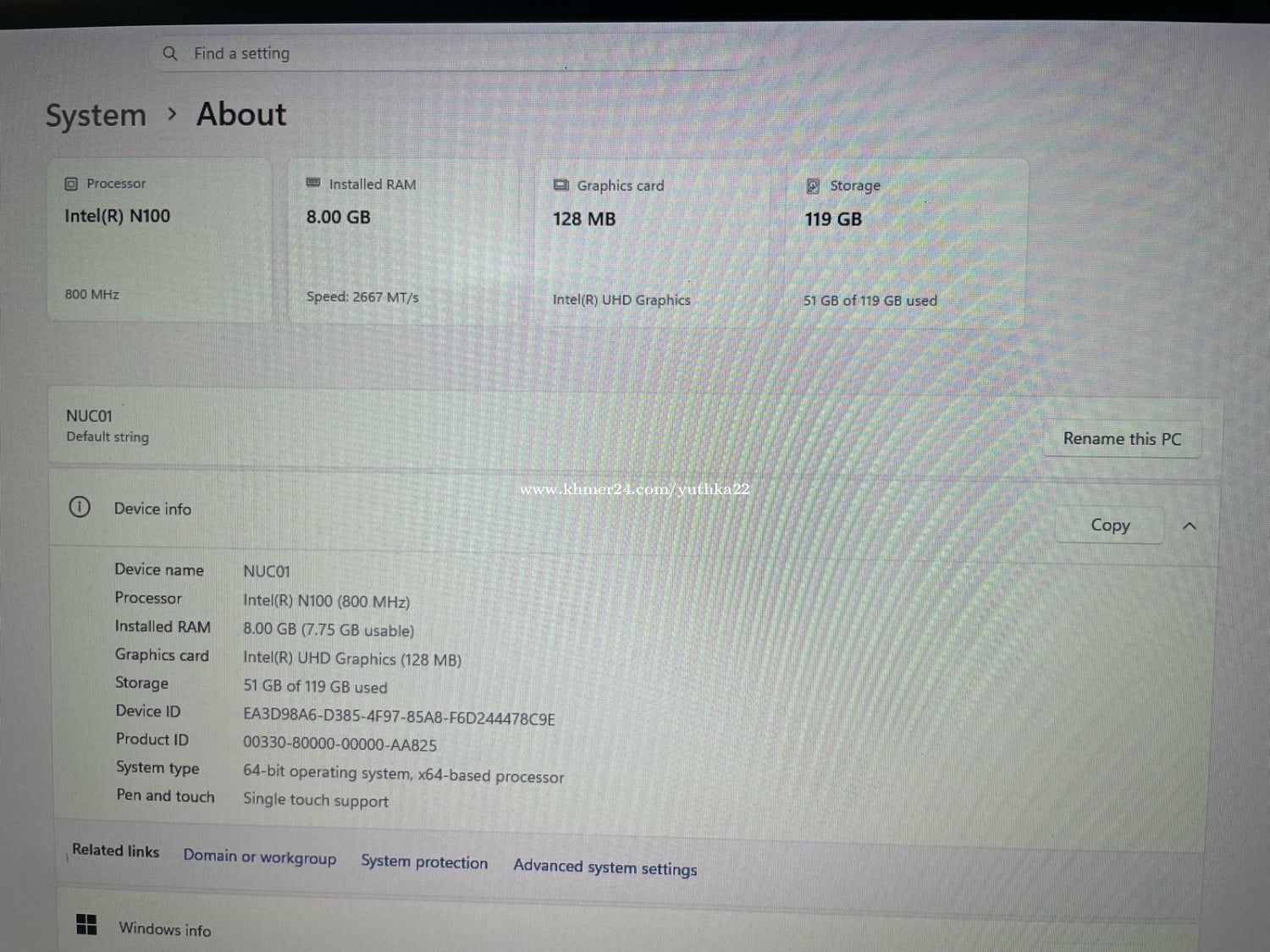Click the Device info circle icon
The image size is (1270, 952).
coord(80,507)
